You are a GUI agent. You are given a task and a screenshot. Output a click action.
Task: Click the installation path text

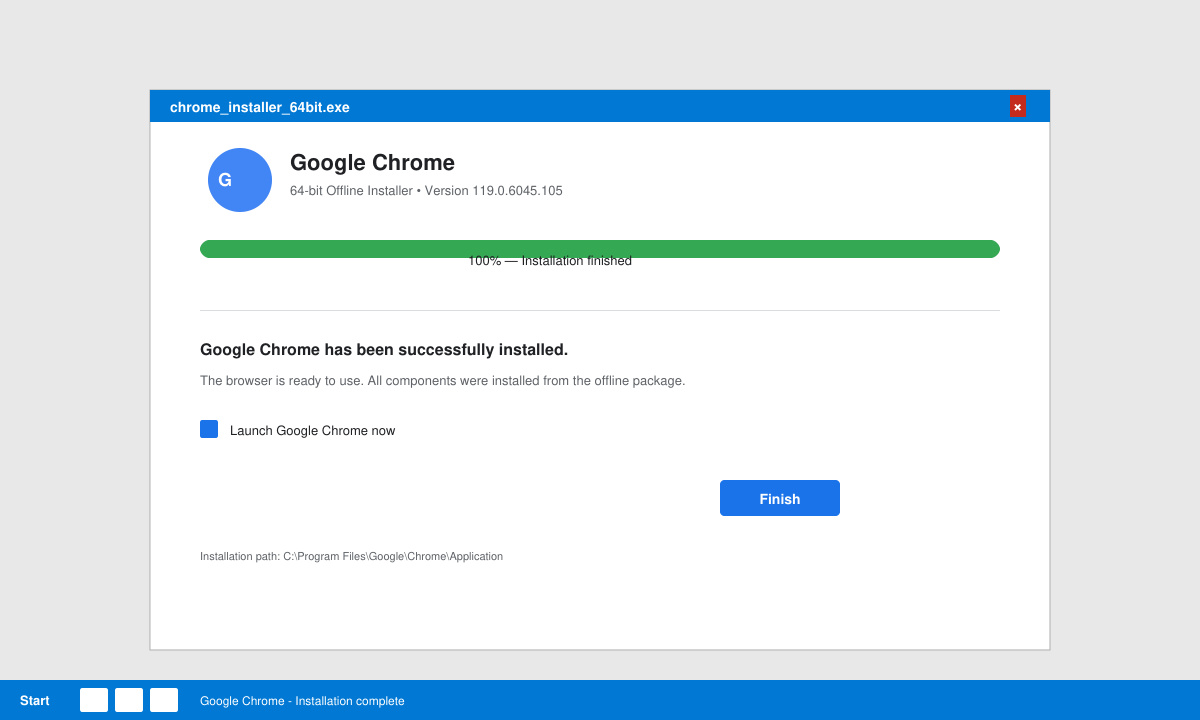(x=351, y=556)
